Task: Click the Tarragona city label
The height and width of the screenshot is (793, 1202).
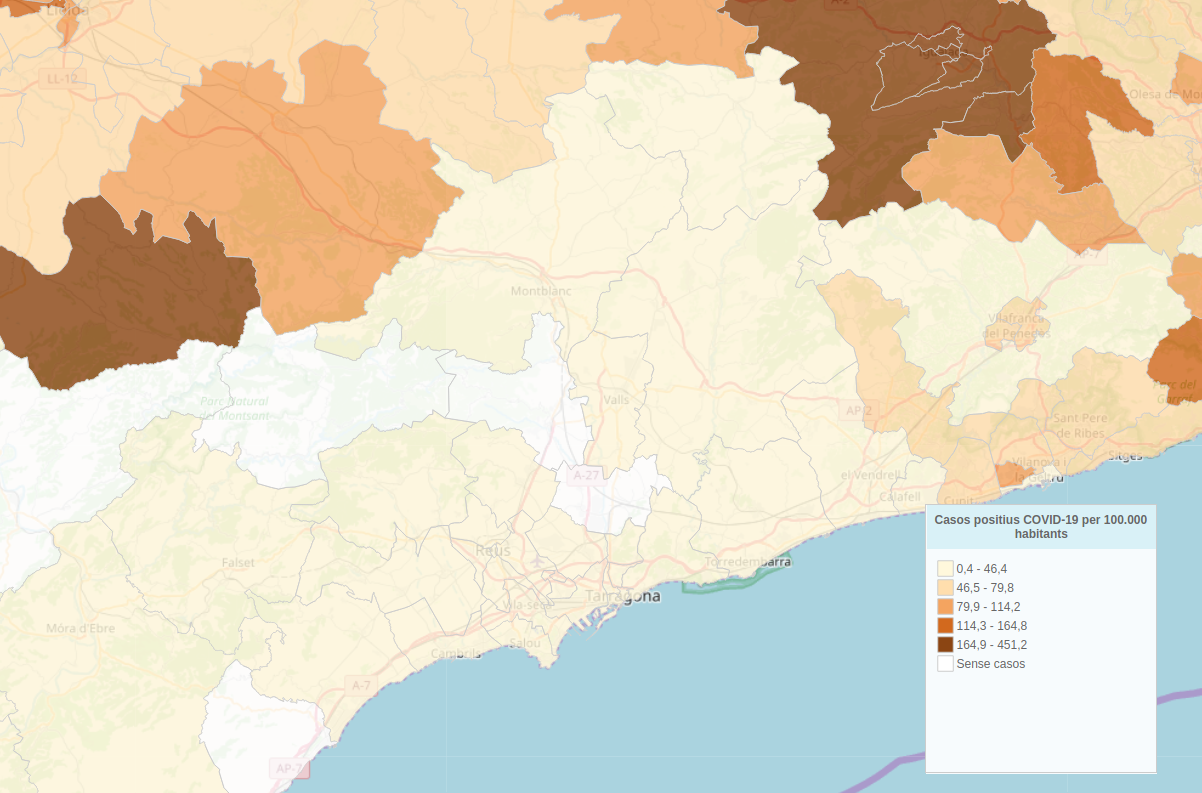Action: coord(623,597)
